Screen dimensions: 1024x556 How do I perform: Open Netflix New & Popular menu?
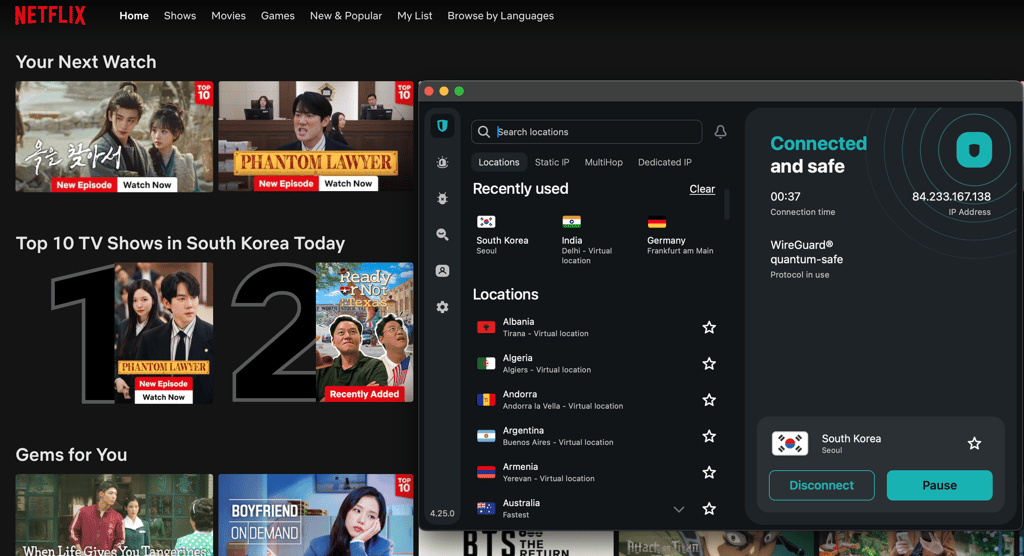click(x=345, y=16)
